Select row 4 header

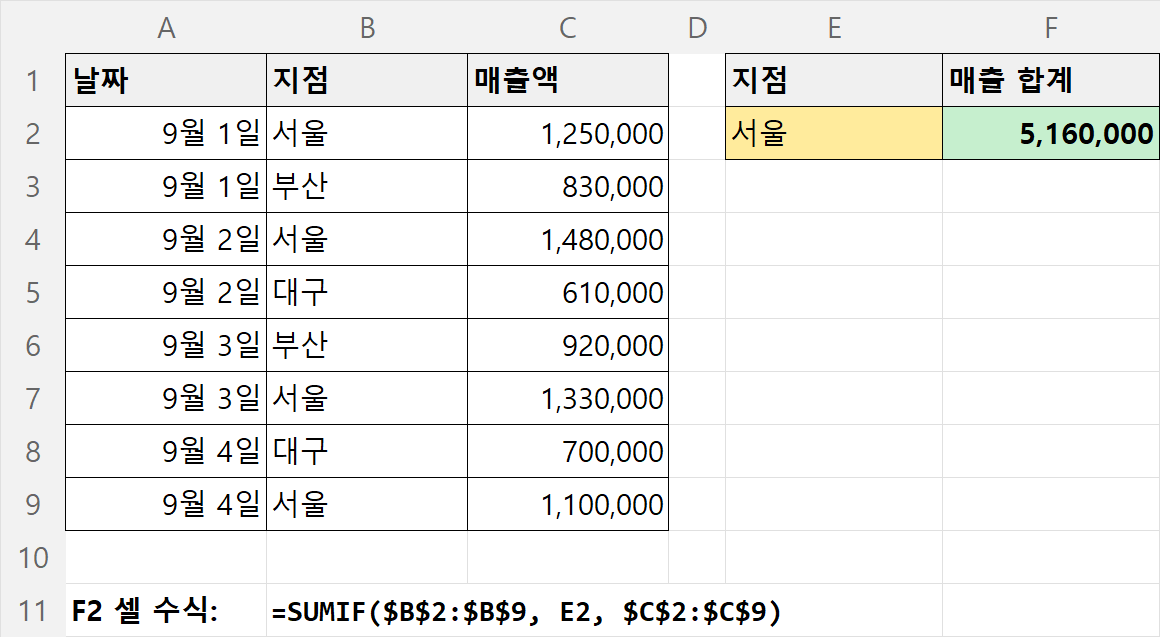[x=33, y=239]
